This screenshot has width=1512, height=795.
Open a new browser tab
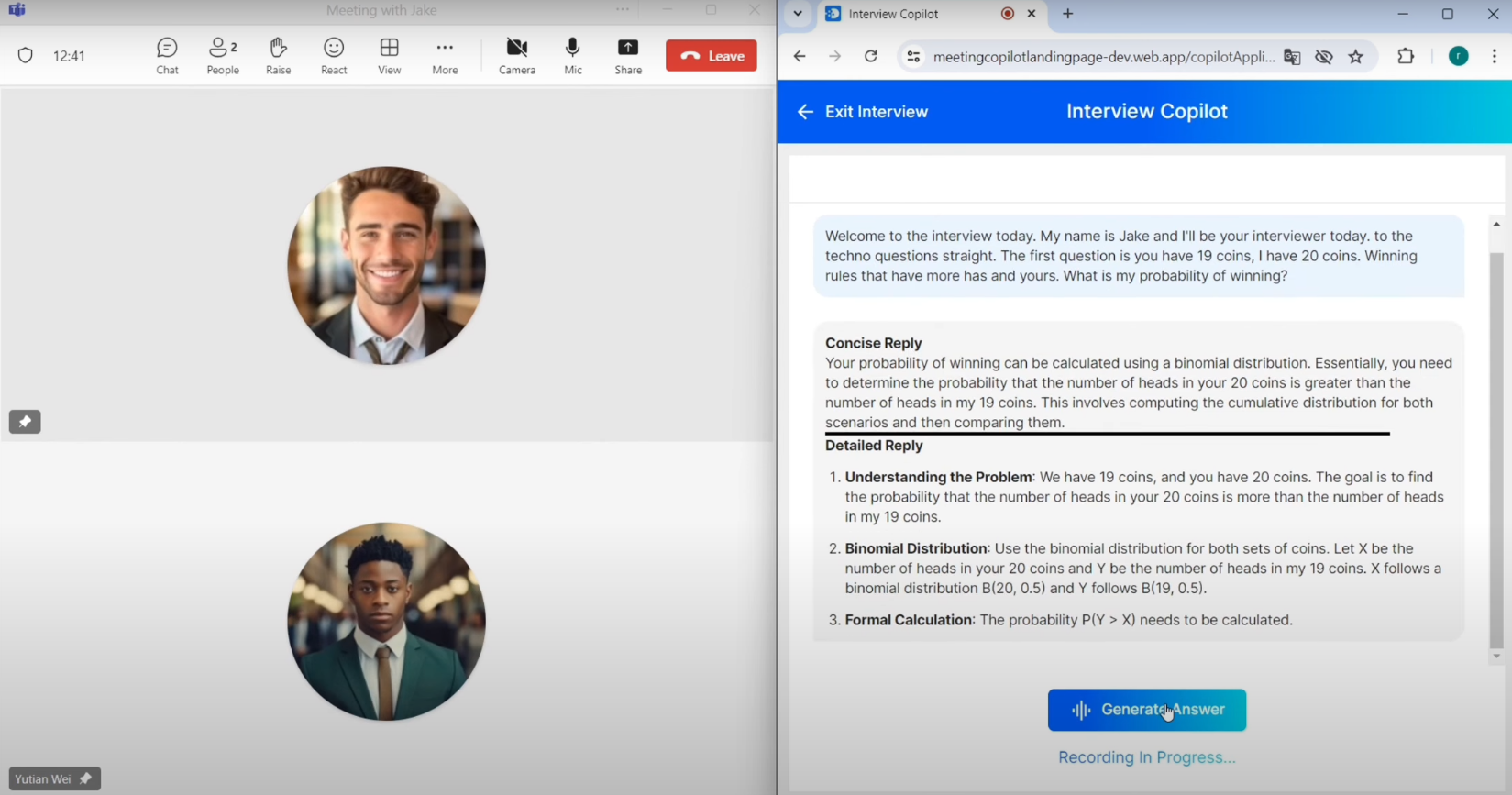tap(1068, 14)
